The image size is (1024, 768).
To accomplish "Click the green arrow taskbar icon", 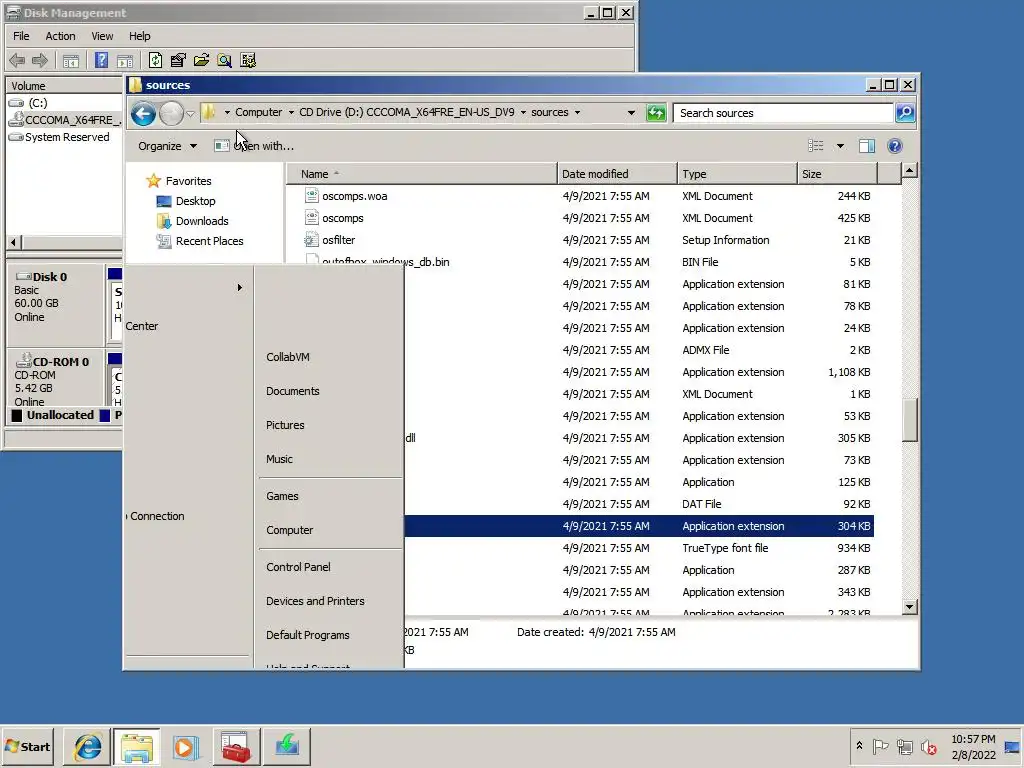I will pyautogui.click(x=286, y=746).
